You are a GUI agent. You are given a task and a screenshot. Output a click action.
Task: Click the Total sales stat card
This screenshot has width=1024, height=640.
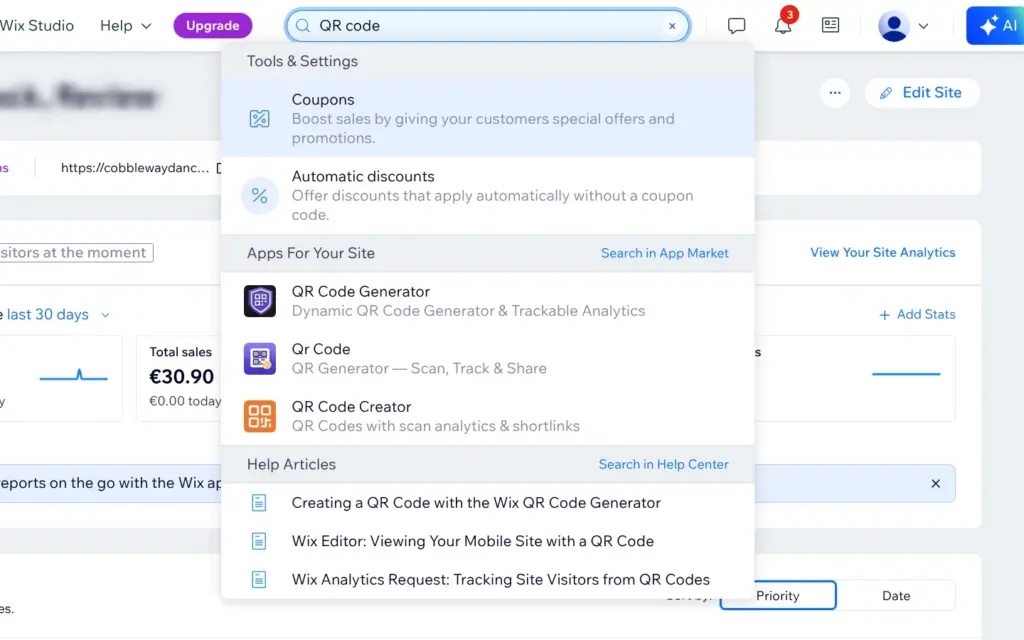click(x=178, y=378)
